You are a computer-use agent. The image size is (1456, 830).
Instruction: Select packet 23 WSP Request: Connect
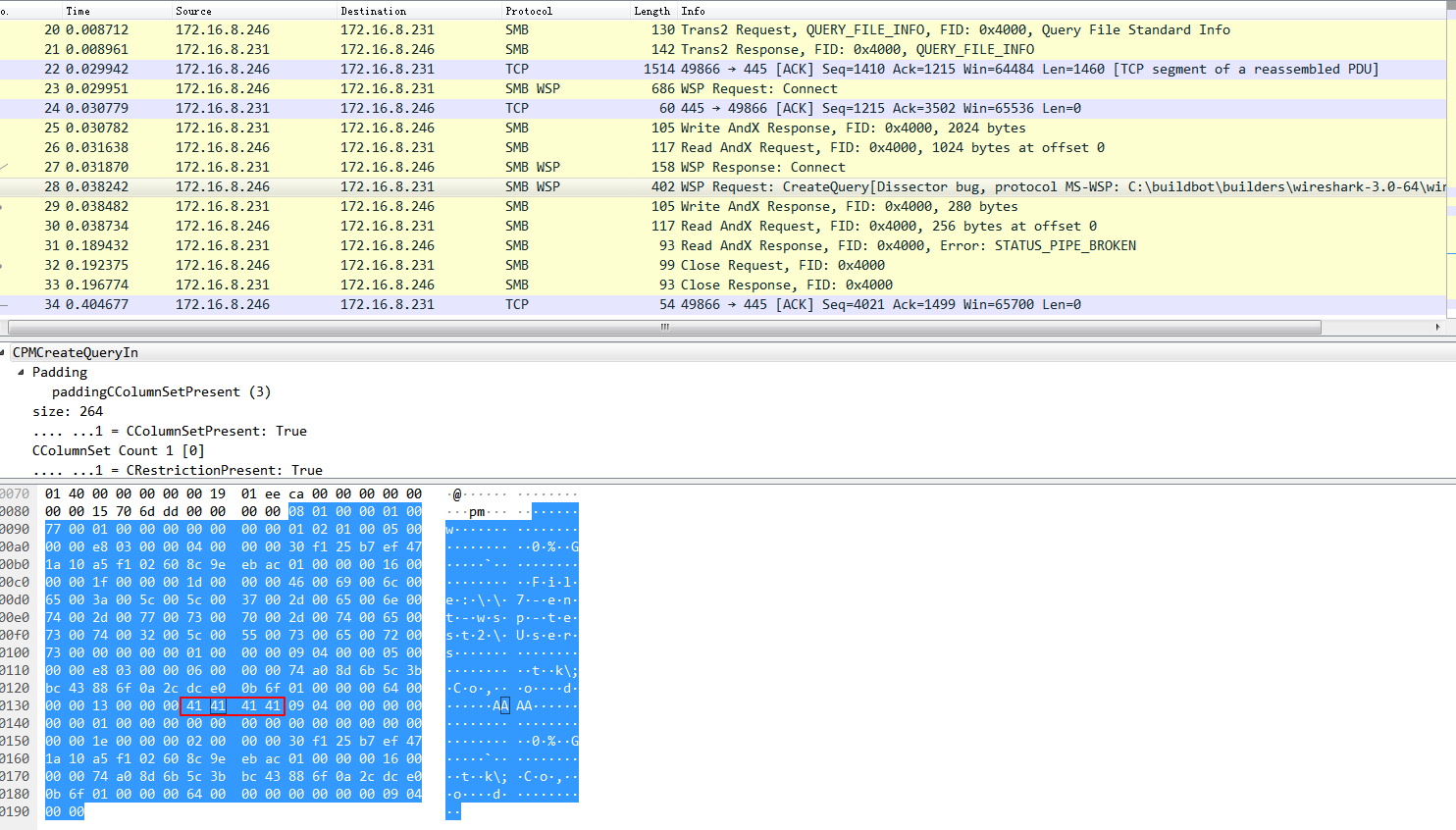coord(723,88)
